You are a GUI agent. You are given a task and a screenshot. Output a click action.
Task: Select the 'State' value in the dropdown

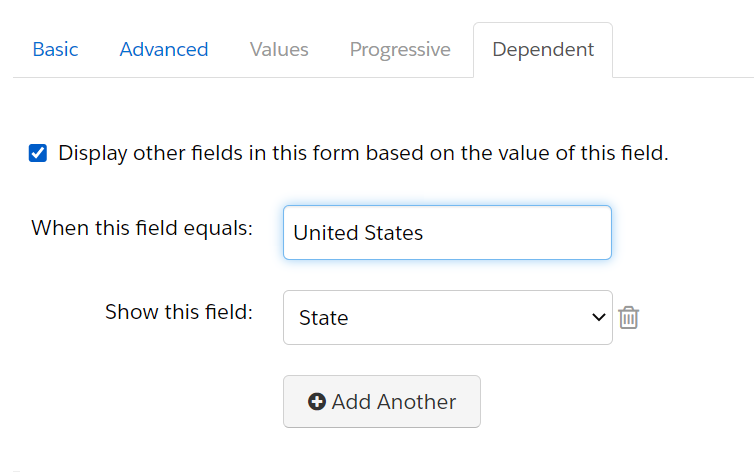click(x=324, y=318)
